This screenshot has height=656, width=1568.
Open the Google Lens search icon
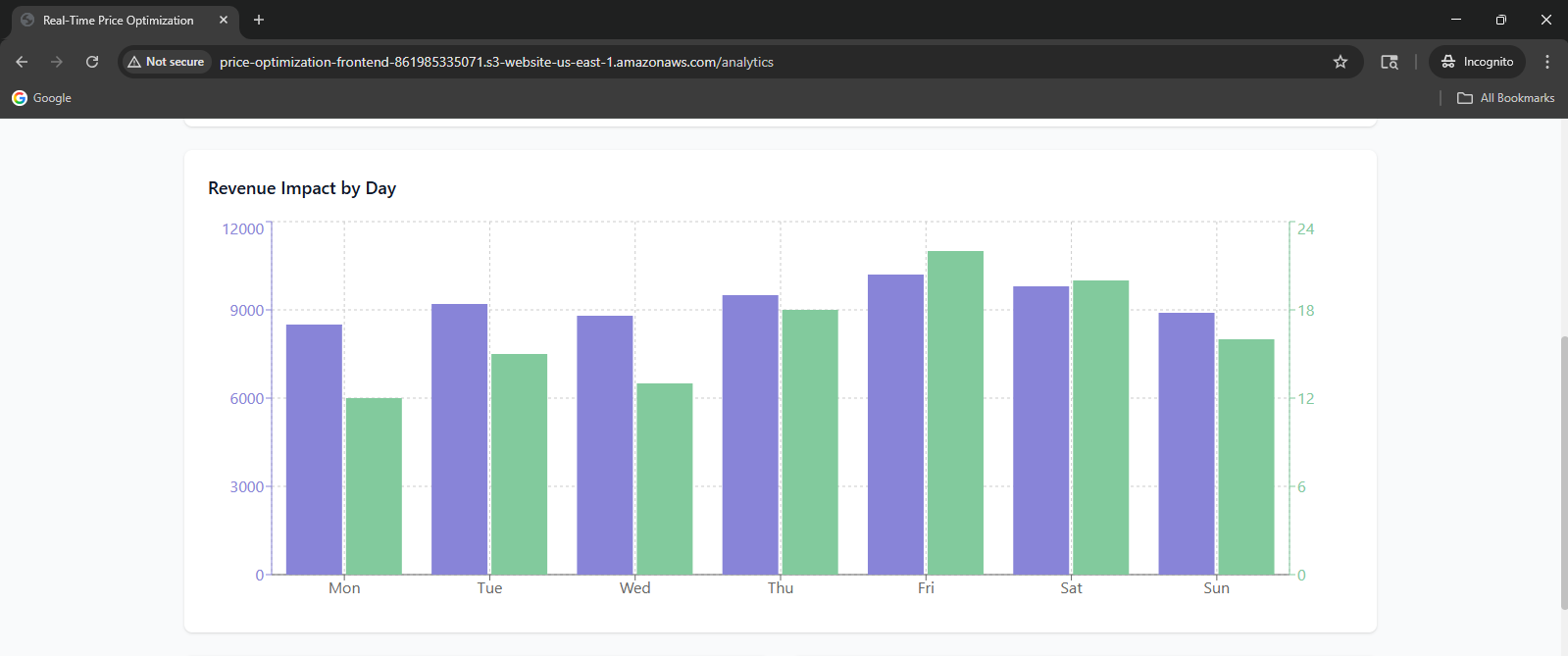point(1390,62)
